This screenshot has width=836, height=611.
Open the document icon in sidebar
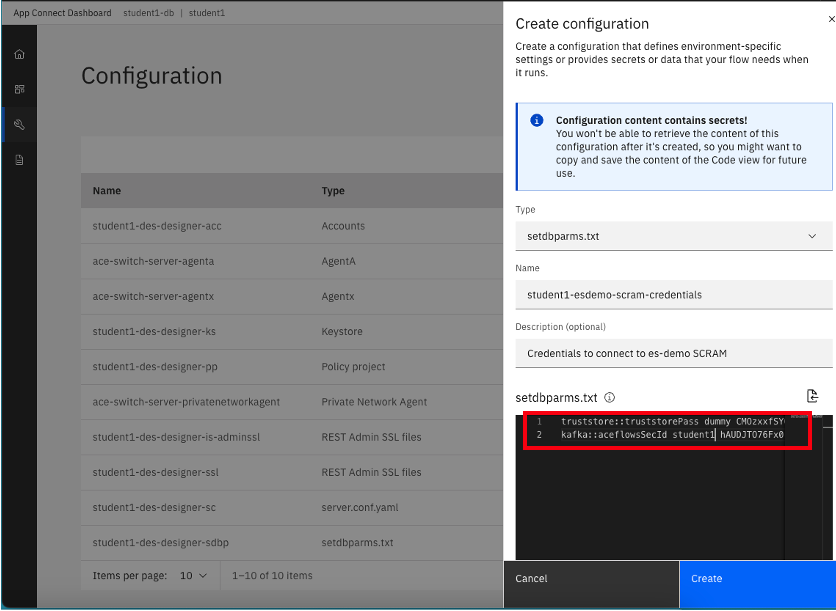[19, 160]
